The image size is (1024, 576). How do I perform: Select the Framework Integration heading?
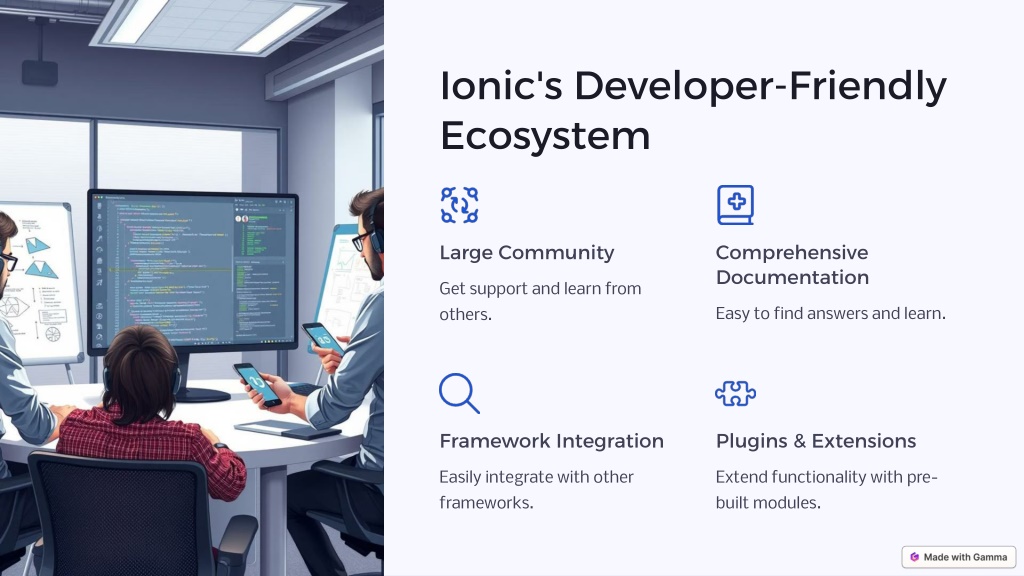(x=551, y=441)
